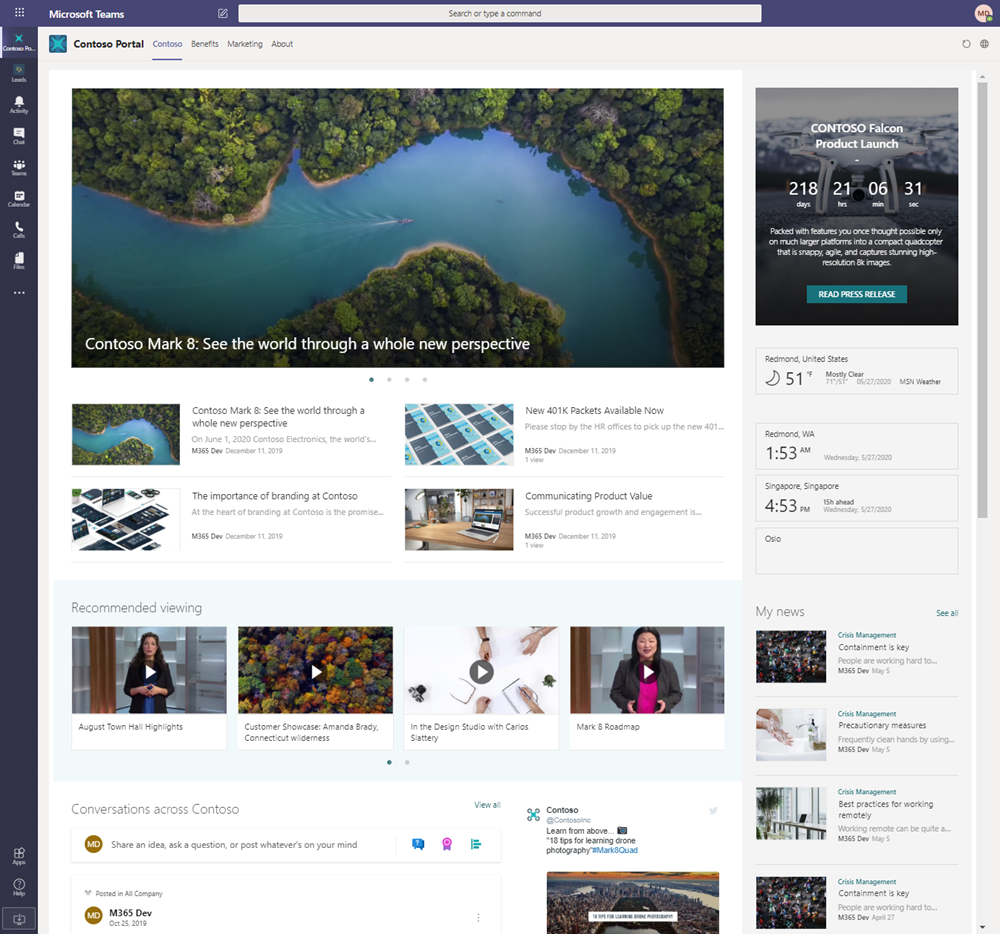Image resolution: width=1000 pixels, height=934 pixels.
Task: Click the new chat compose icon
Action: point(223,13)
